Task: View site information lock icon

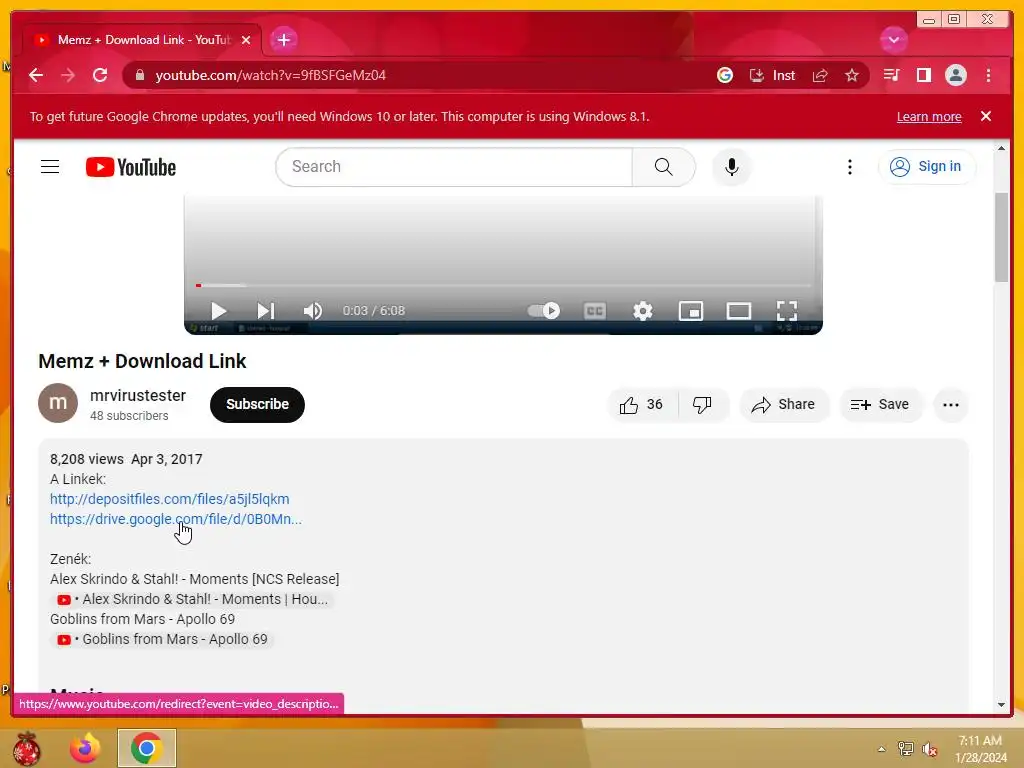Action: pyautogui.click(x=139, y=75)
